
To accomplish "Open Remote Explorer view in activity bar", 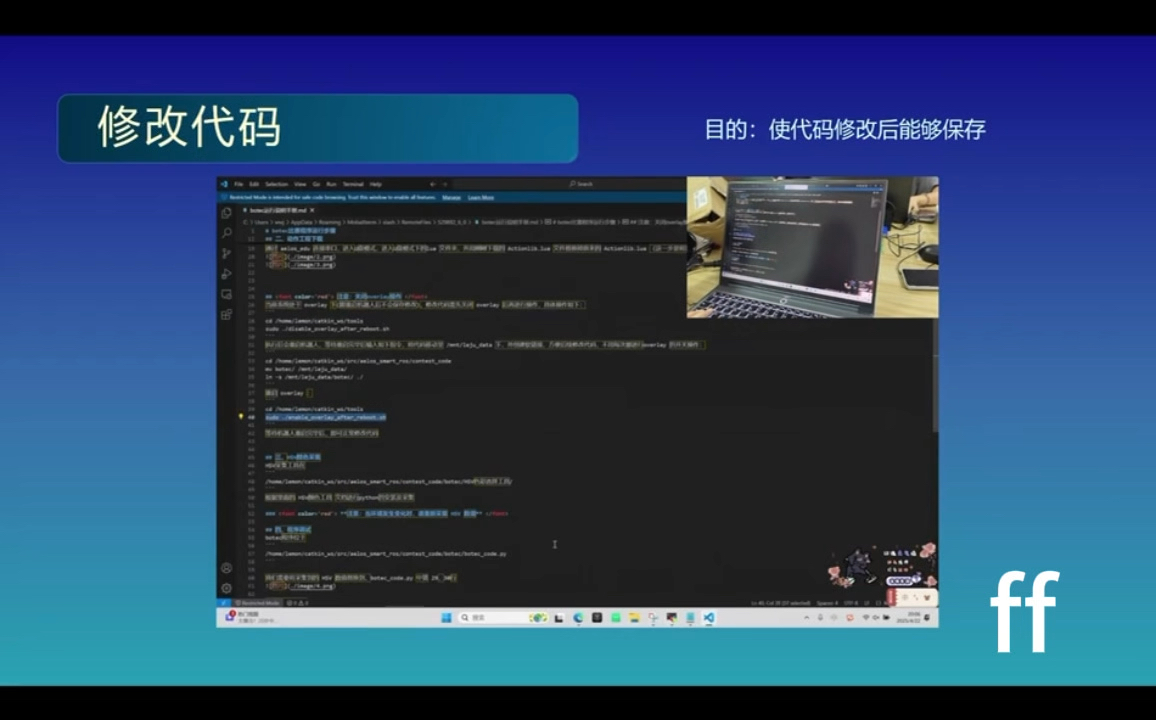I will 226,294.
